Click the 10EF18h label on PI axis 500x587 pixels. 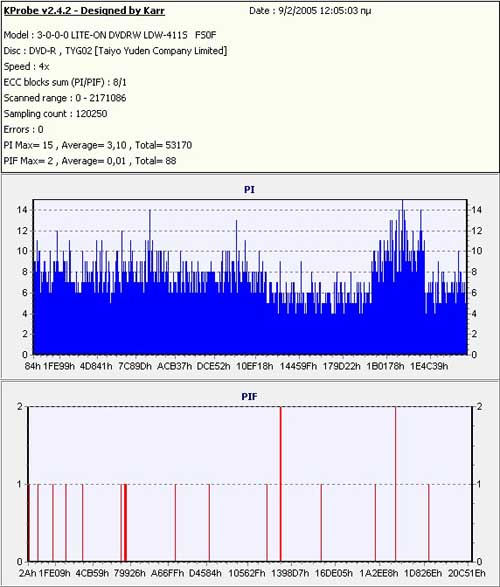tap(254, 366)
